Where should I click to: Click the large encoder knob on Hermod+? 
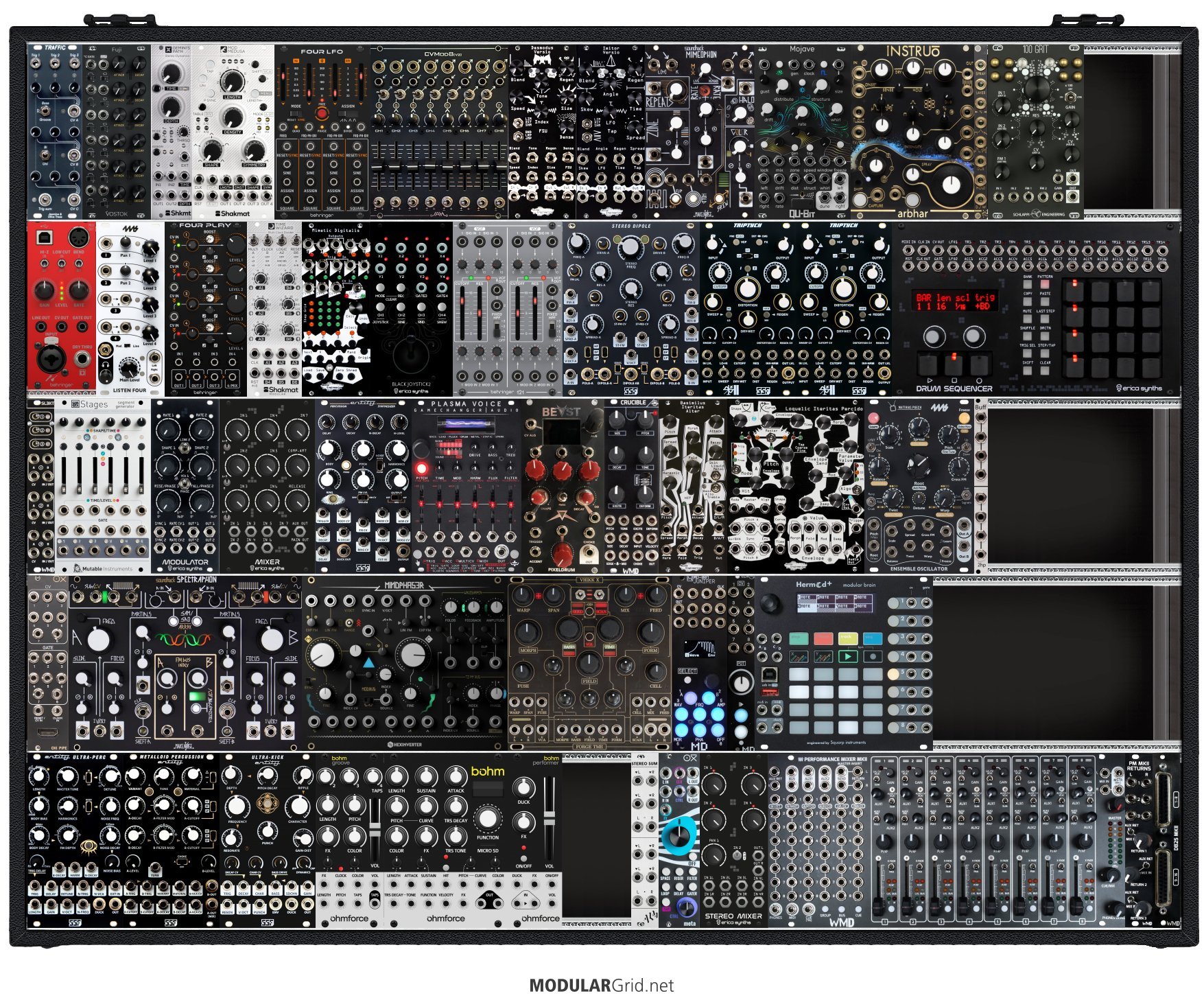tap(770, 604)
